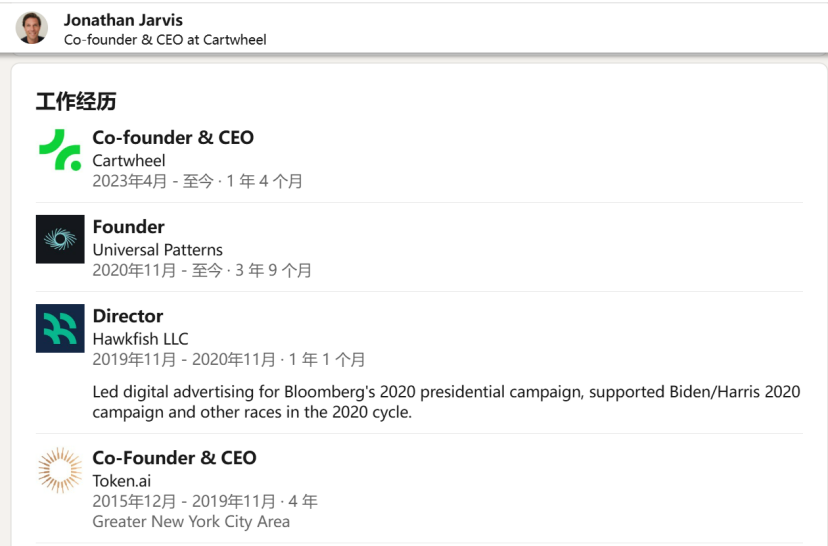Select the Founder job title
Image resolution: width=828 pixels, height=546 pixels.
point(128,227)
